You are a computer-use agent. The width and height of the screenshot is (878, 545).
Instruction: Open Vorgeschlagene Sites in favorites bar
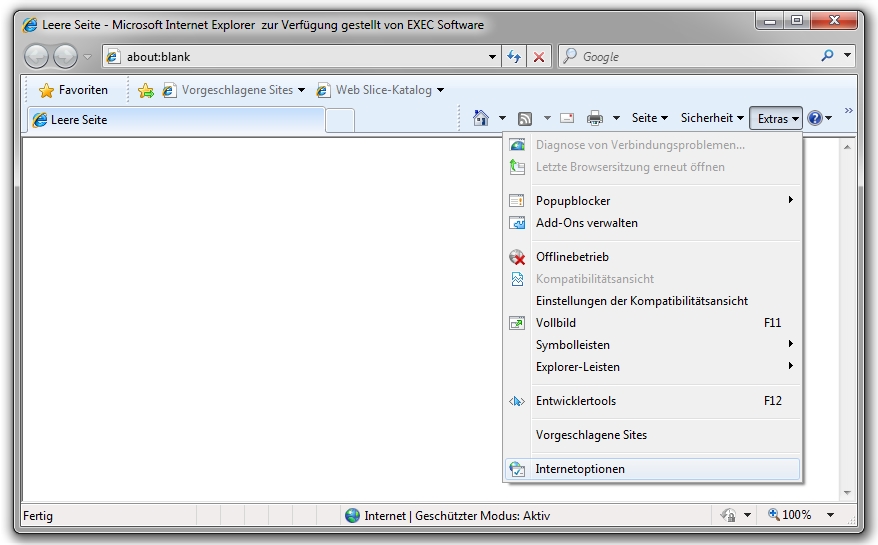[x=228, y=90]
